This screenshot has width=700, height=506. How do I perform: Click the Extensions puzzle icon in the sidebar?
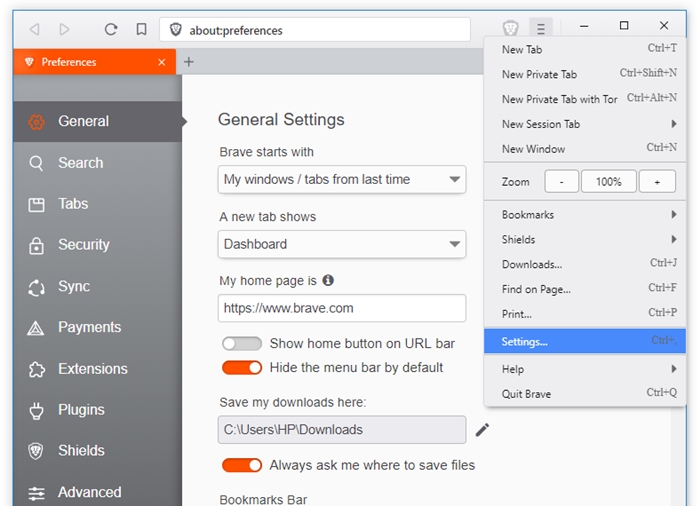[x=37, y=369]
